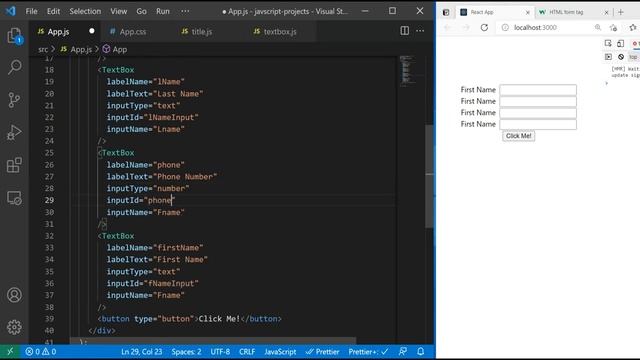The image size is (640, 360).
Task: Change encoding via UTF-8
Action: [220, 351]
